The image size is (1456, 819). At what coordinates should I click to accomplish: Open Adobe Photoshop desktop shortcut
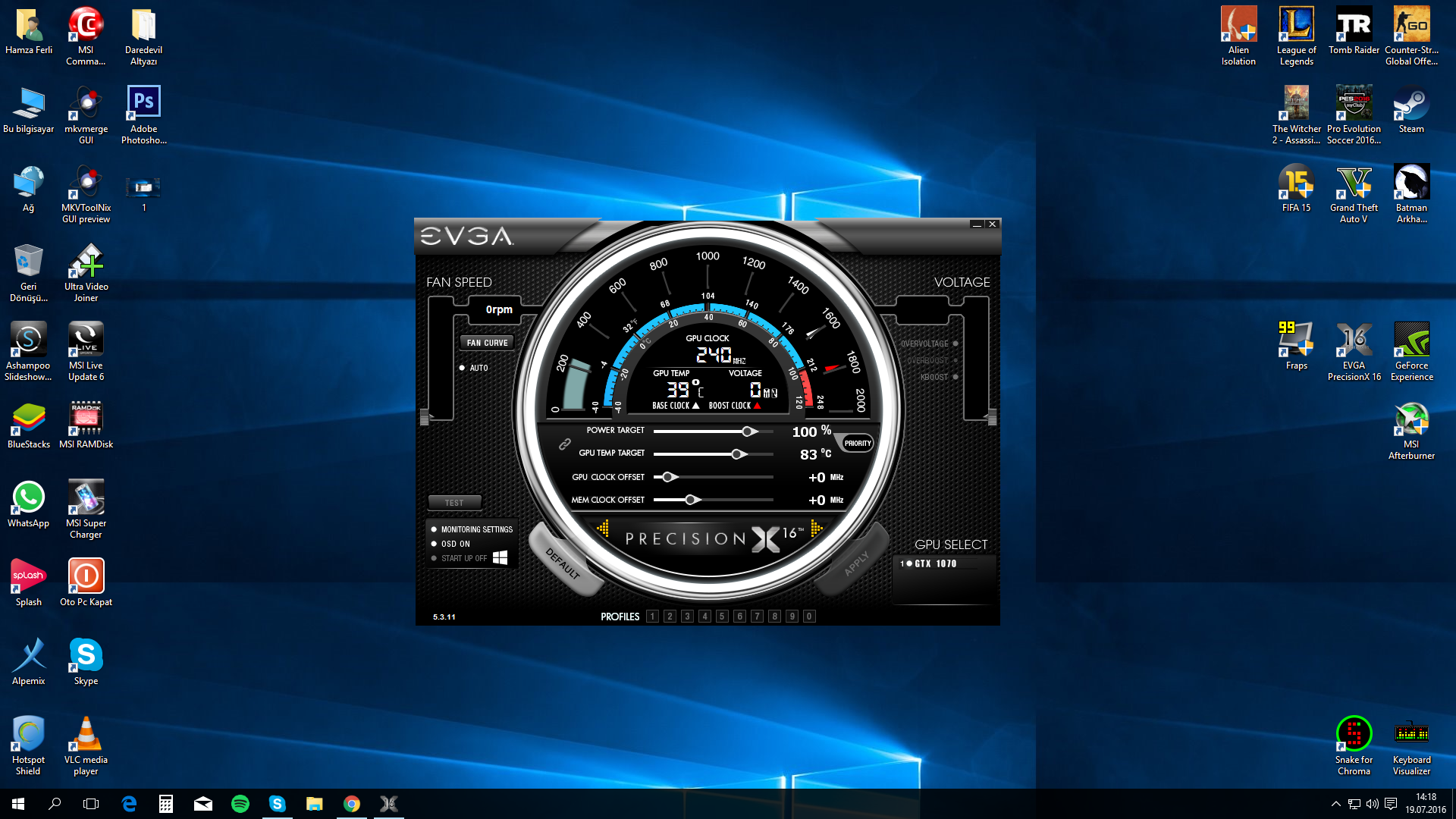tap(143, 115)
